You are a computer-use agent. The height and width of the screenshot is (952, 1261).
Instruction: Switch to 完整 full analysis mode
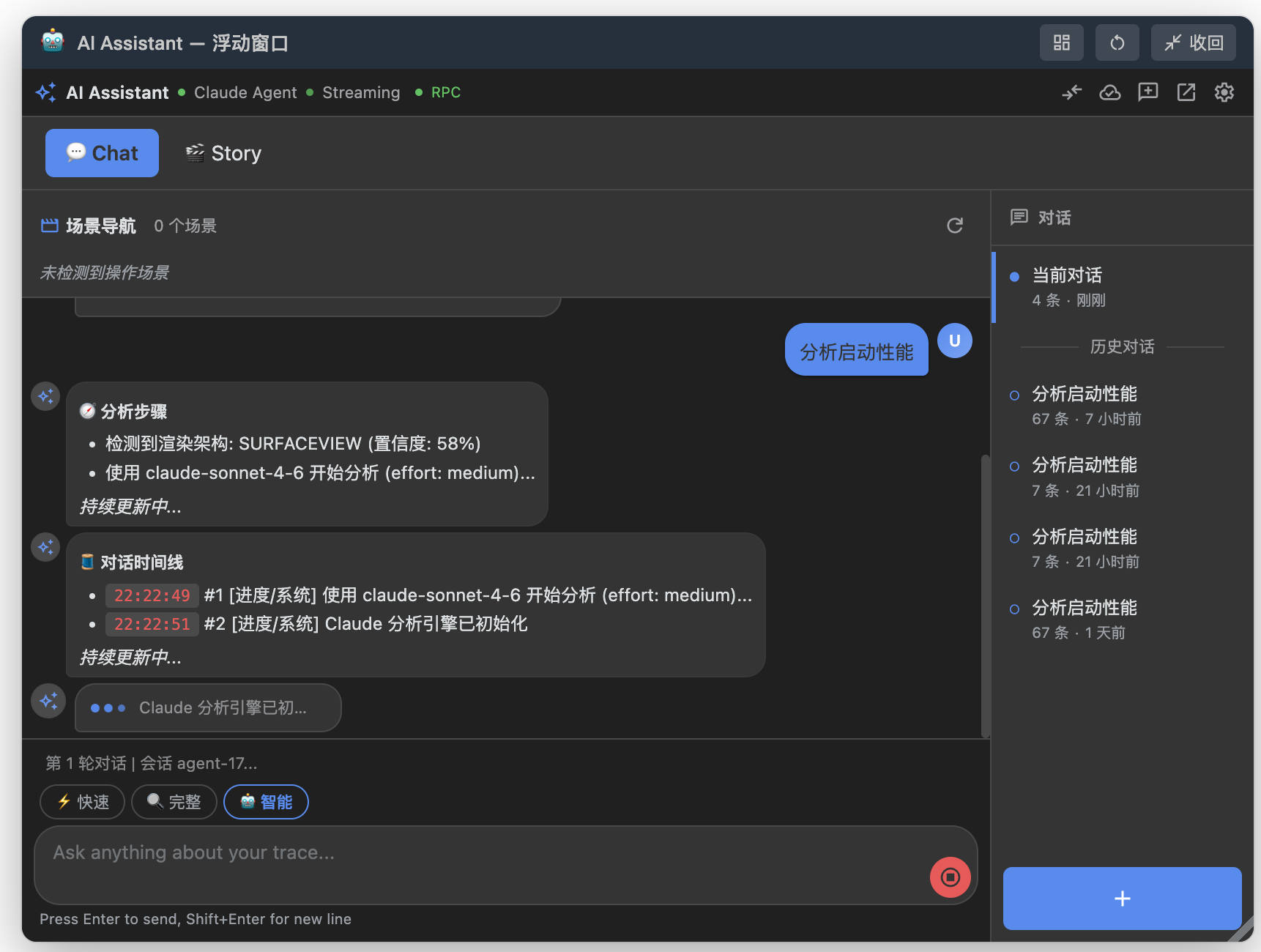tap(174, 802)
